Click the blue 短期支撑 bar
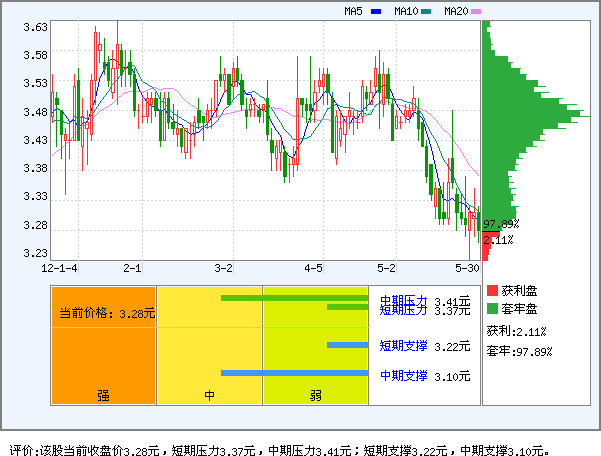The image size is (601, 456). click(347, 345)
